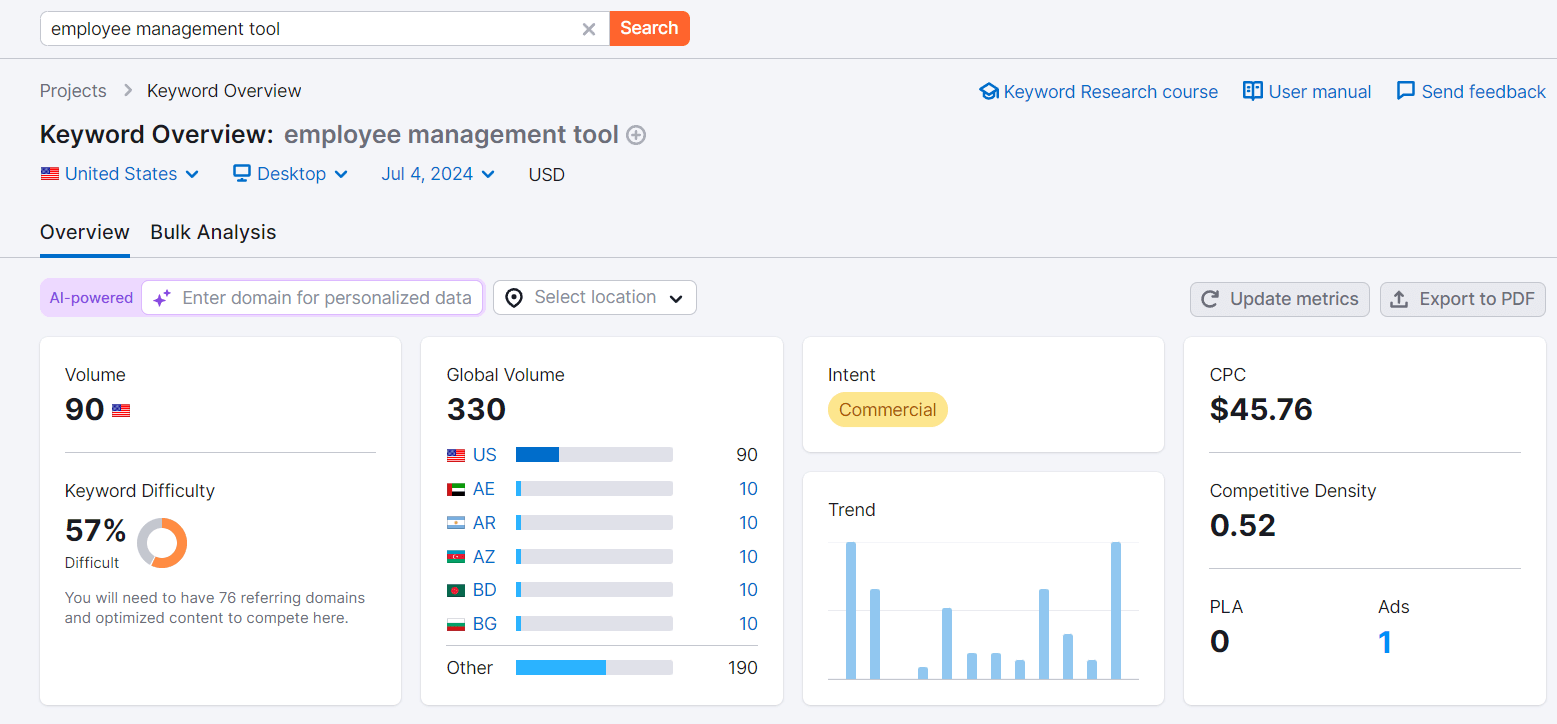The image size is (1557, 724).
Task: Switch to the Bulk Analysis tab
Action: pos(213,232)
